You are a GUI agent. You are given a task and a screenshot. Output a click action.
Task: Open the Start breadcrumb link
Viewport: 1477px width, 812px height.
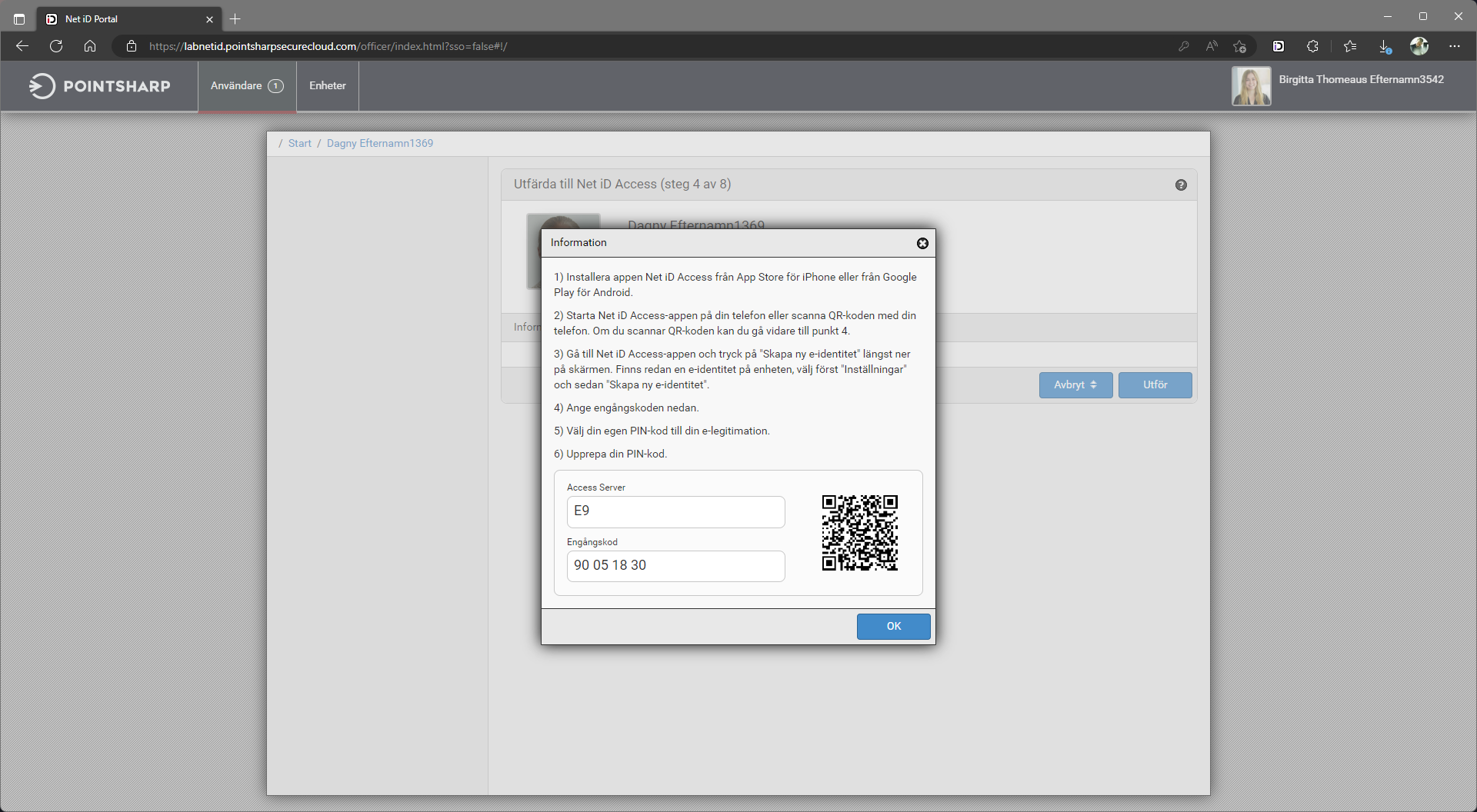click(300, 143)
